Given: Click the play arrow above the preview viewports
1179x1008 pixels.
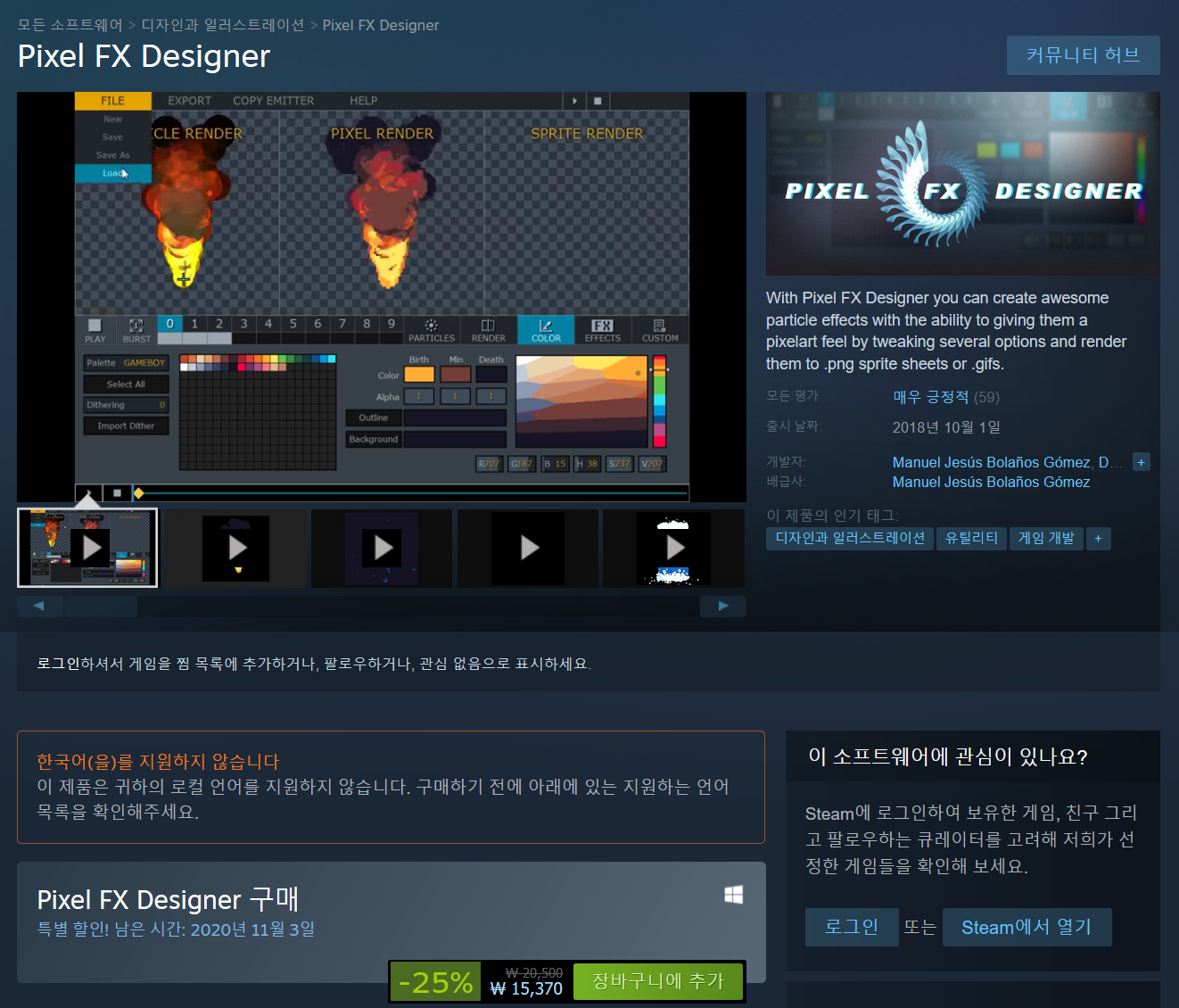Looking at the screenshot, I should coord(574,101).
